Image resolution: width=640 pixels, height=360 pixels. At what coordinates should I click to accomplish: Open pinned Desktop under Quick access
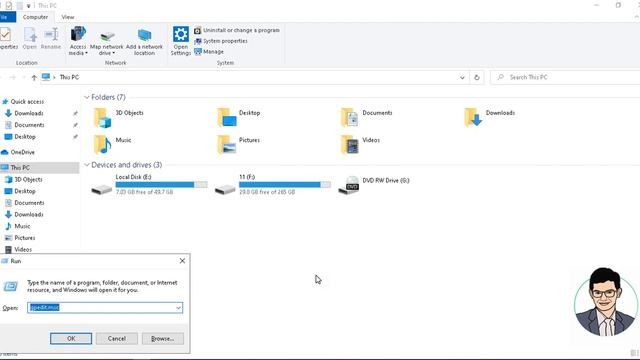click(x=25, y=137)
